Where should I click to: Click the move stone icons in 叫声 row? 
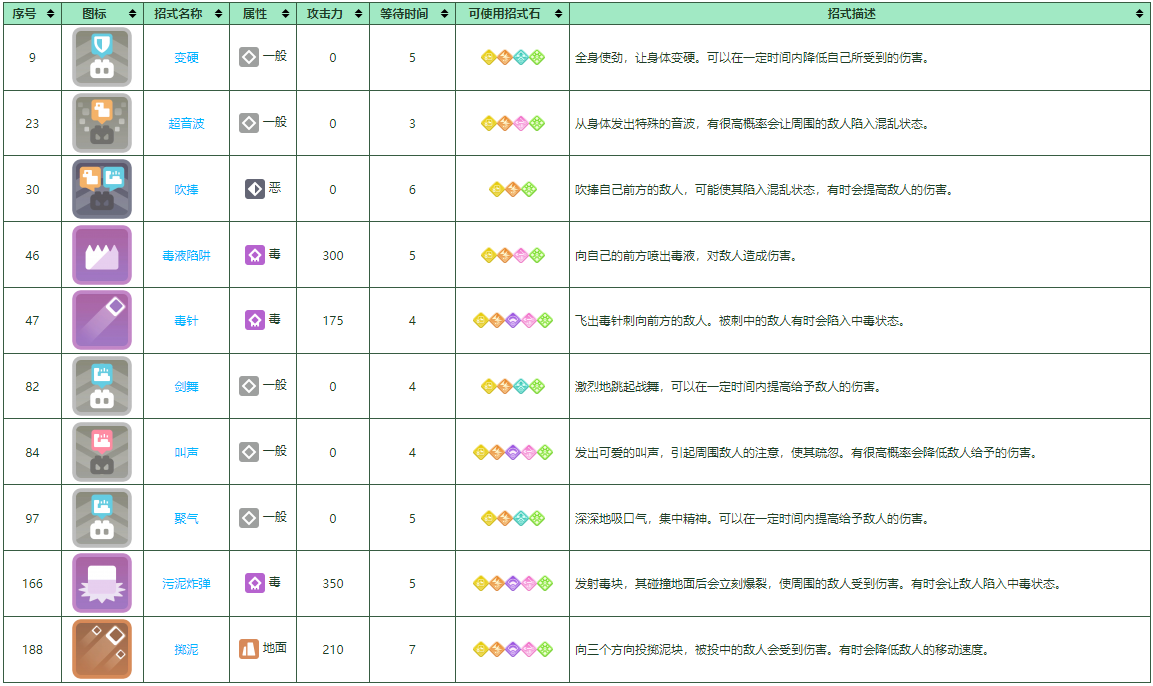coord(513,452)
